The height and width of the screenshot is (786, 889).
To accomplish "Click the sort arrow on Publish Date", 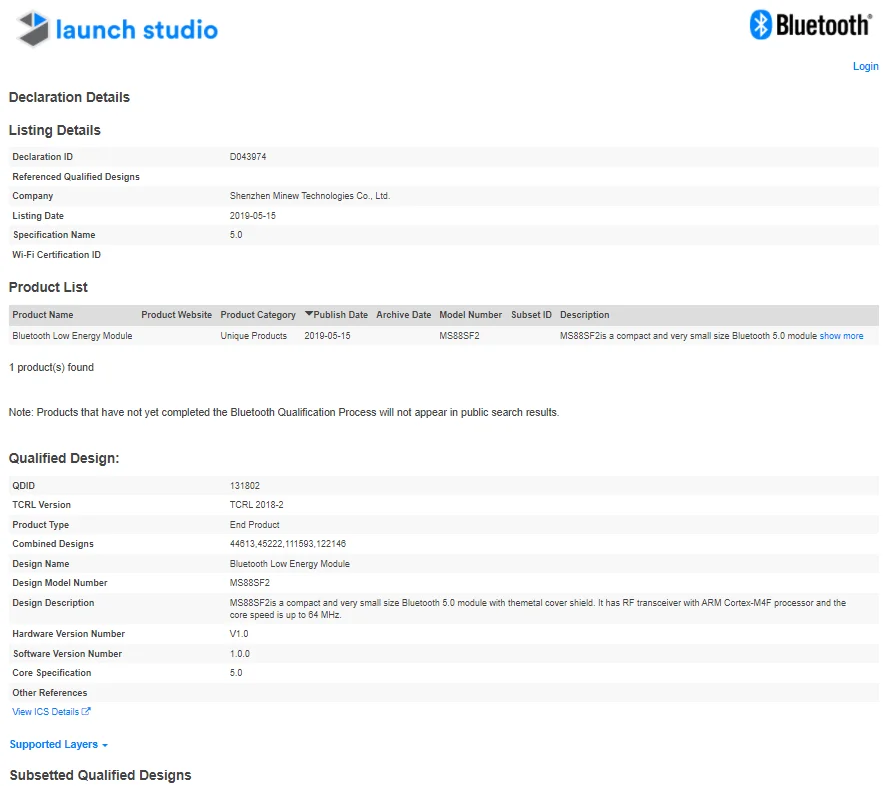I will 308,314.
